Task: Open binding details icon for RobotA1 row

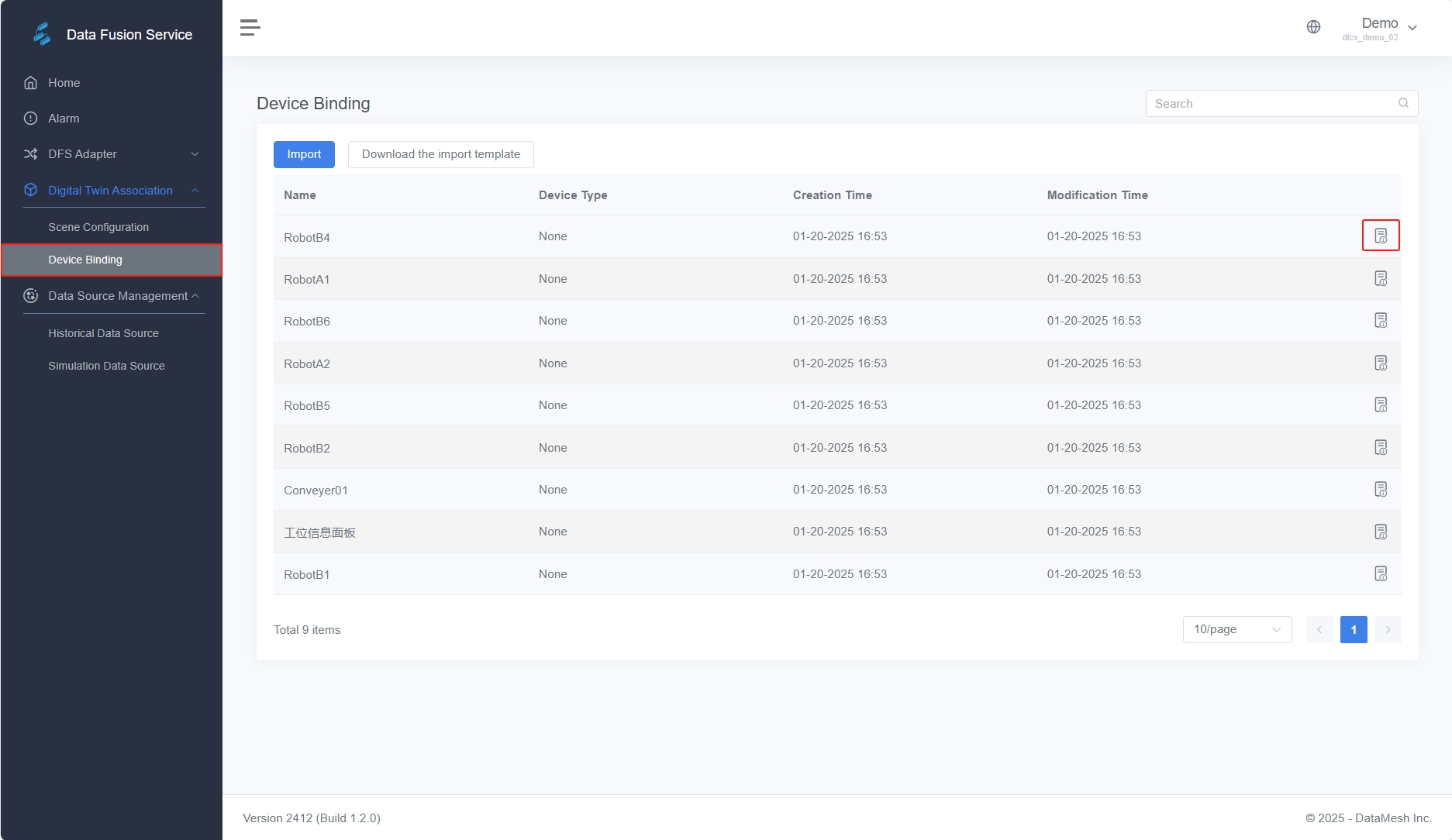Action: tap(1381, 278)
